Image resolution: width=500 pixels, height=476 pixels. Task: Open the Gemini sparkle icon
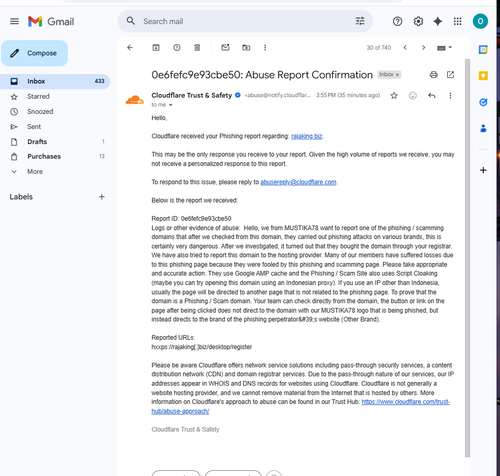tap(438, 22)
